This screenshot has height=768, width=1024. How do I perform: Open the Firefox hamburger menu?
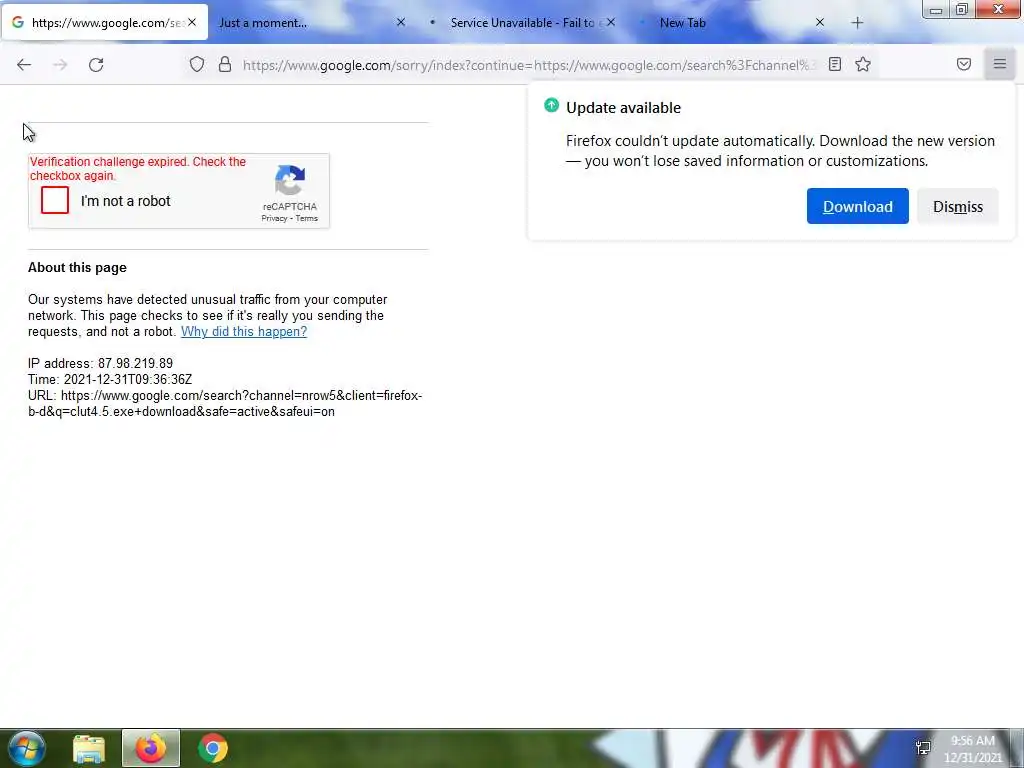(1000, 64)
